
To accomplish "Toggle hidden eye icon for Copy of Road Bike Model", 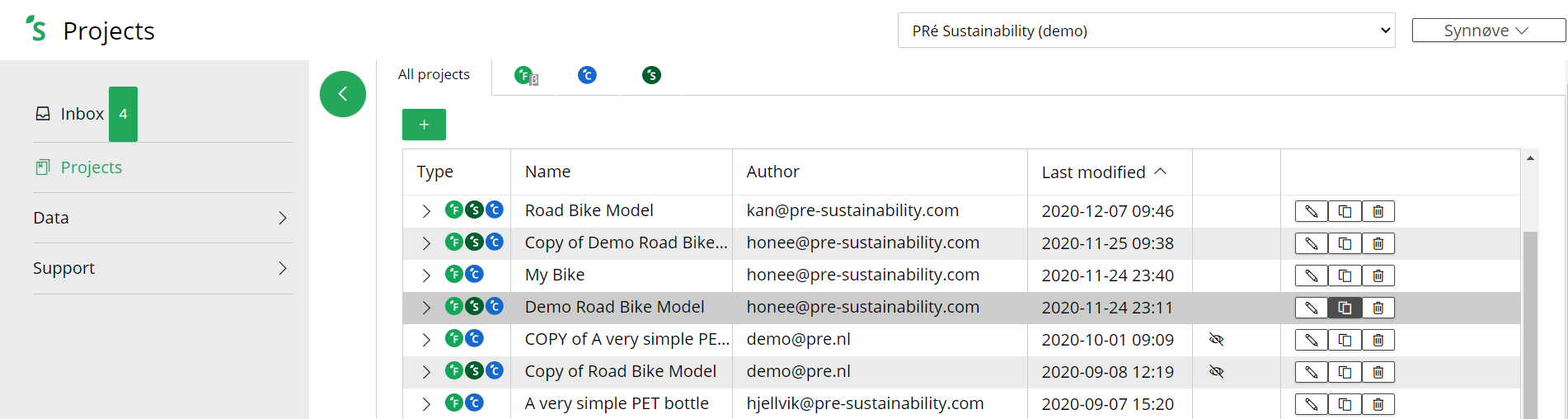I will click(1216, 371).
